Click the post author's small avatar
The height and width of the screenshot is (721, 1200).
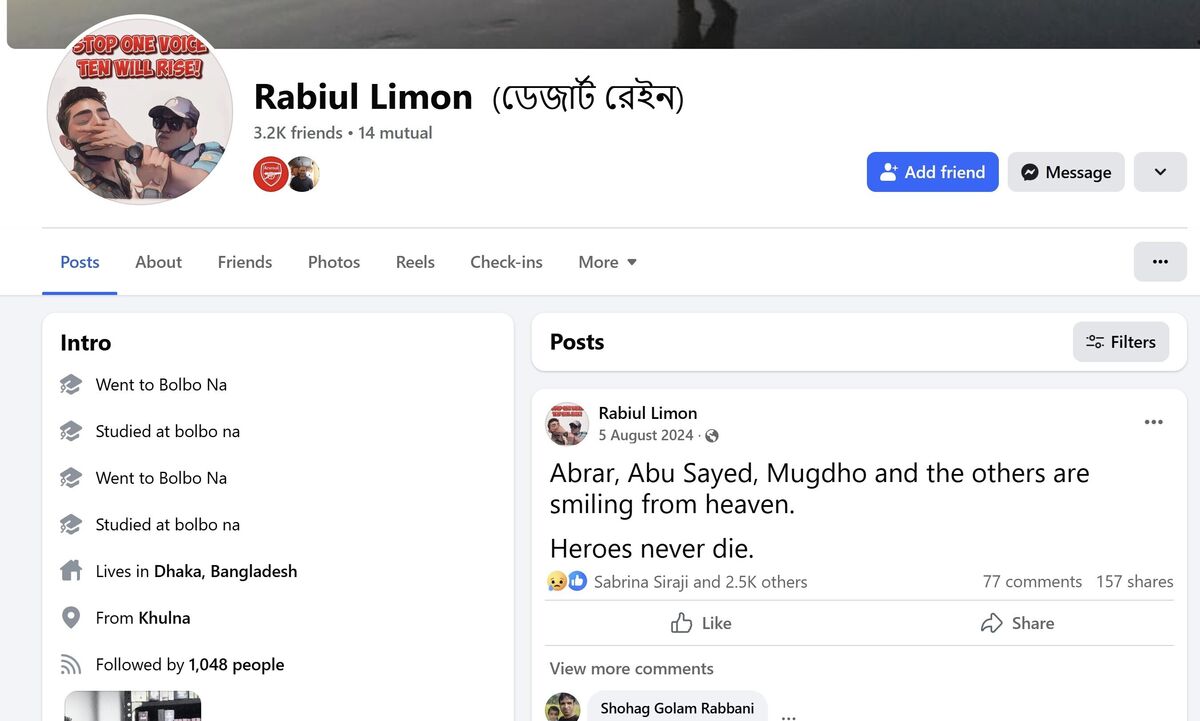(x=567, y=424)
